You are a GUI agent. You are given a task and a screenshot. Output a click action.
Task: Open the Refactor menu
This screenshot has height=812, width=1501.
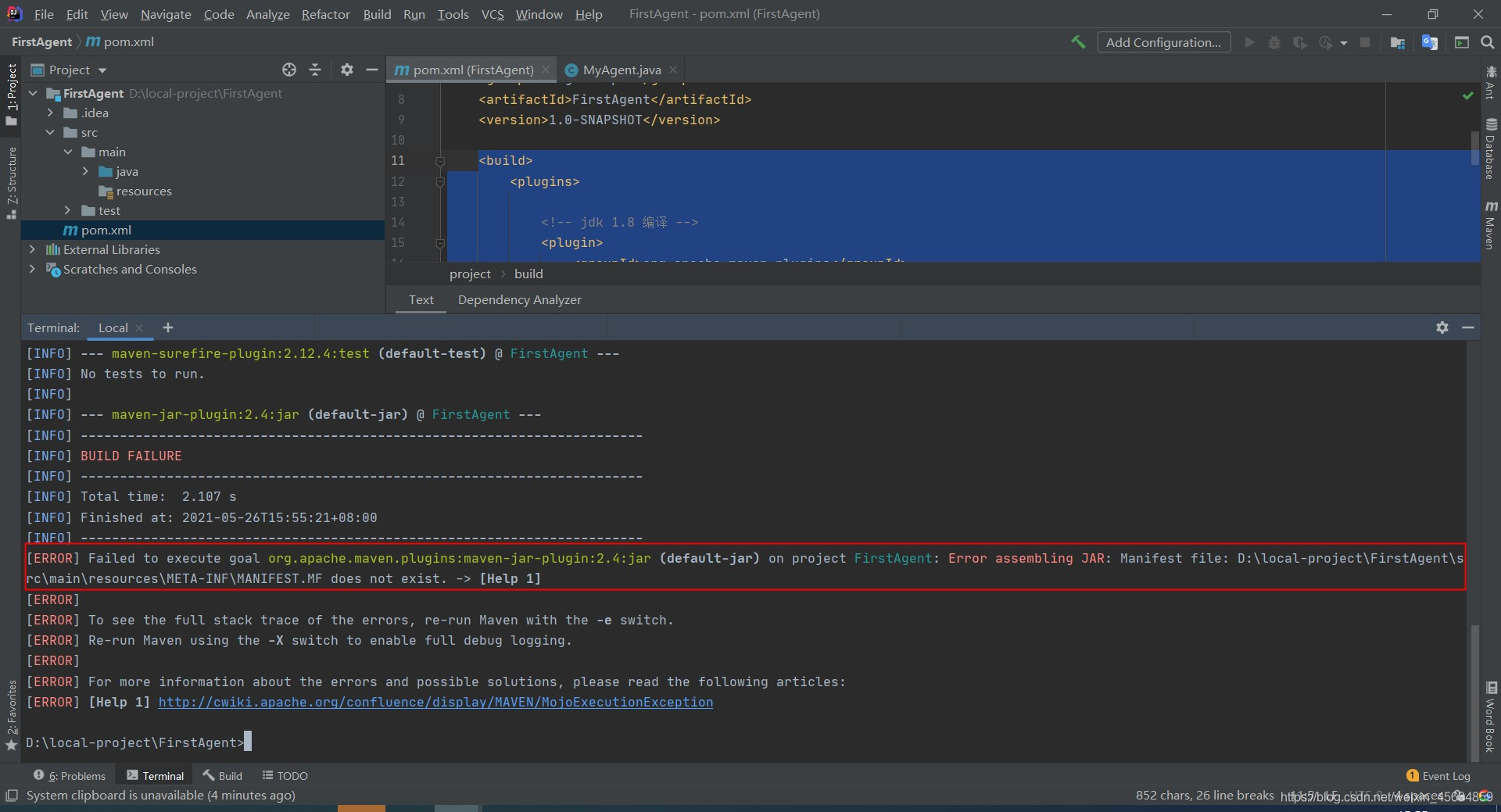[x=325, y=14]
